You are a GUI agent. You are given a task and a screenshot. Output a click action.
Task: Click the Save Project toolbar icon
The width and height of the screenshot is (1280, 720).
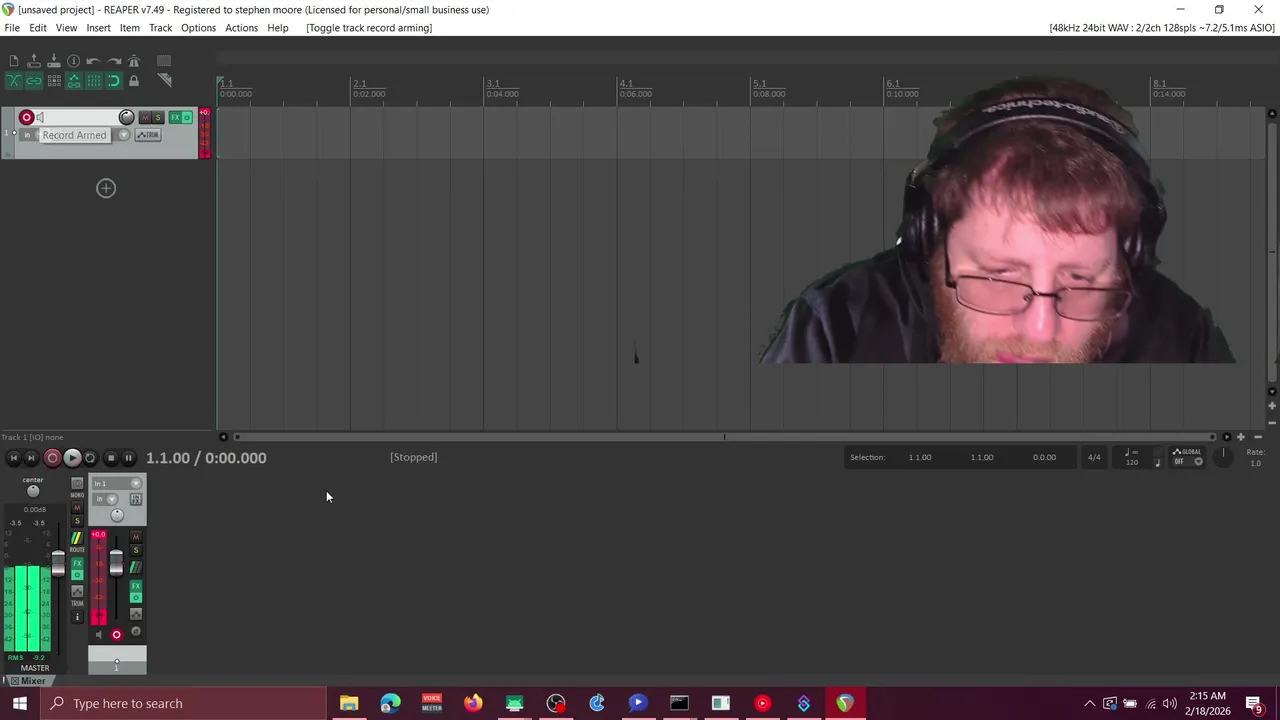(54, 61)
